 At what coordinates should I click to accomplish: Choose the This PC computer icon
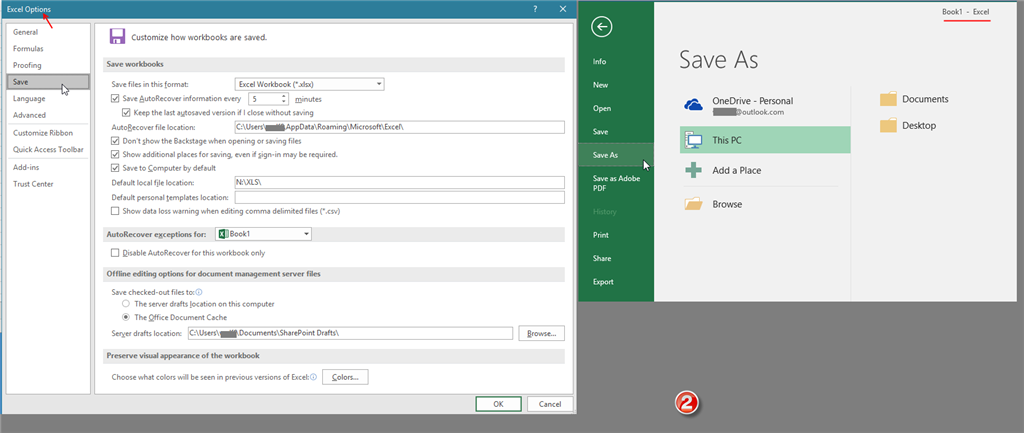(x=693, y=139)
